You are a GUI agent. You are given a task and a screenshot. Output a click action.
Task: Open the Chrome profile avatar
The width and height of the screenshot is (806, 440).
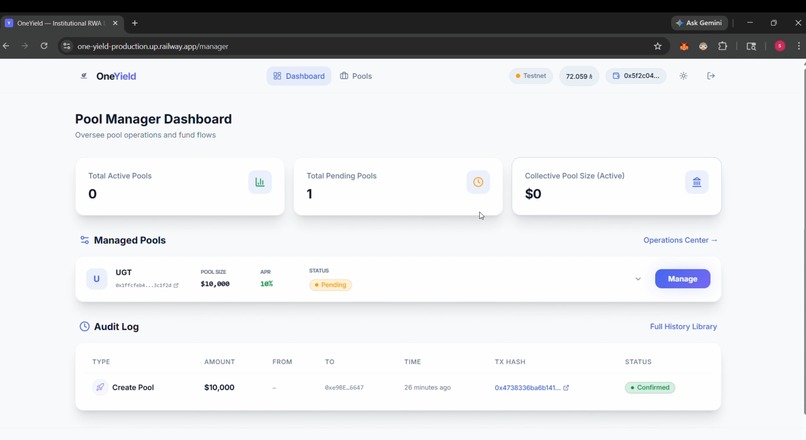(x=780, y=46)
